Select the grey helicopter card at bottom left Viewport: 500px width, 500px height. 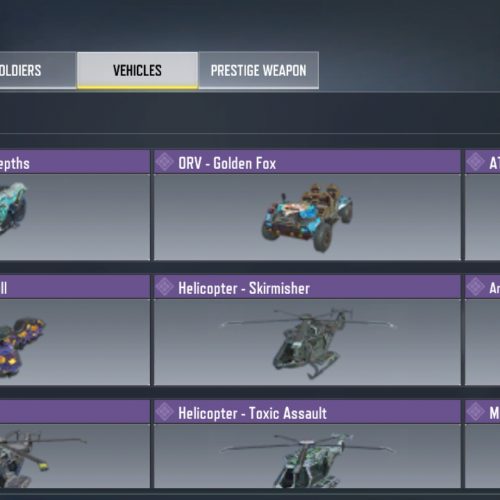75,444
